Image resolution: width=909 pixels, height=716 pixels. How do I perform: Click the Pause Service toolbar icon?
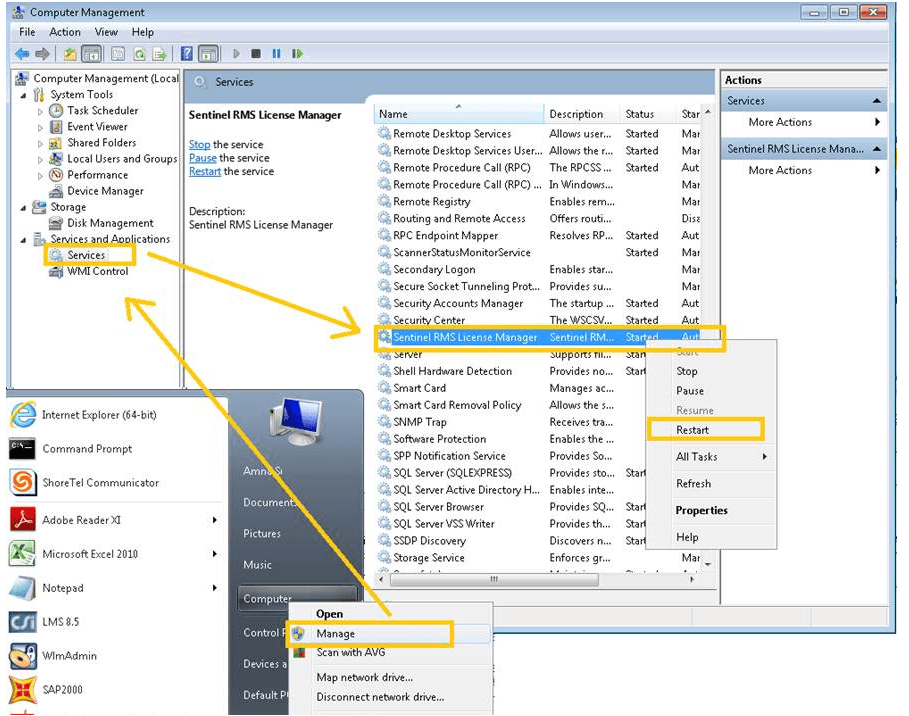click(x=276, y=54)
